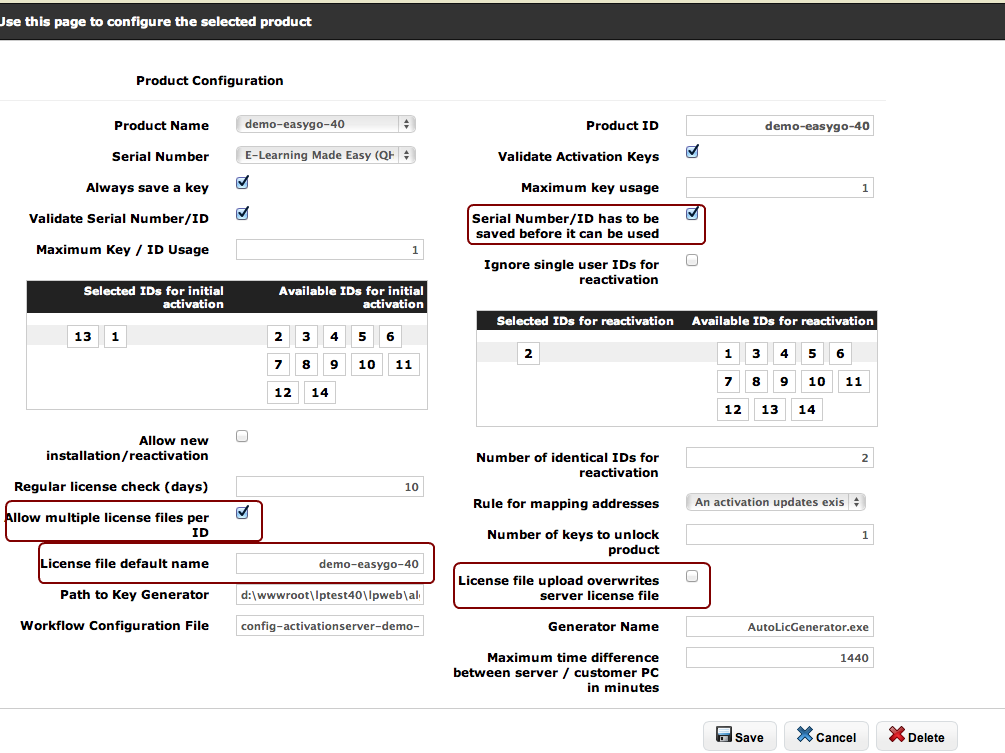Screen dimensions: 1005x753
Task: Click available reactivation ID 1
Action: 728,353
